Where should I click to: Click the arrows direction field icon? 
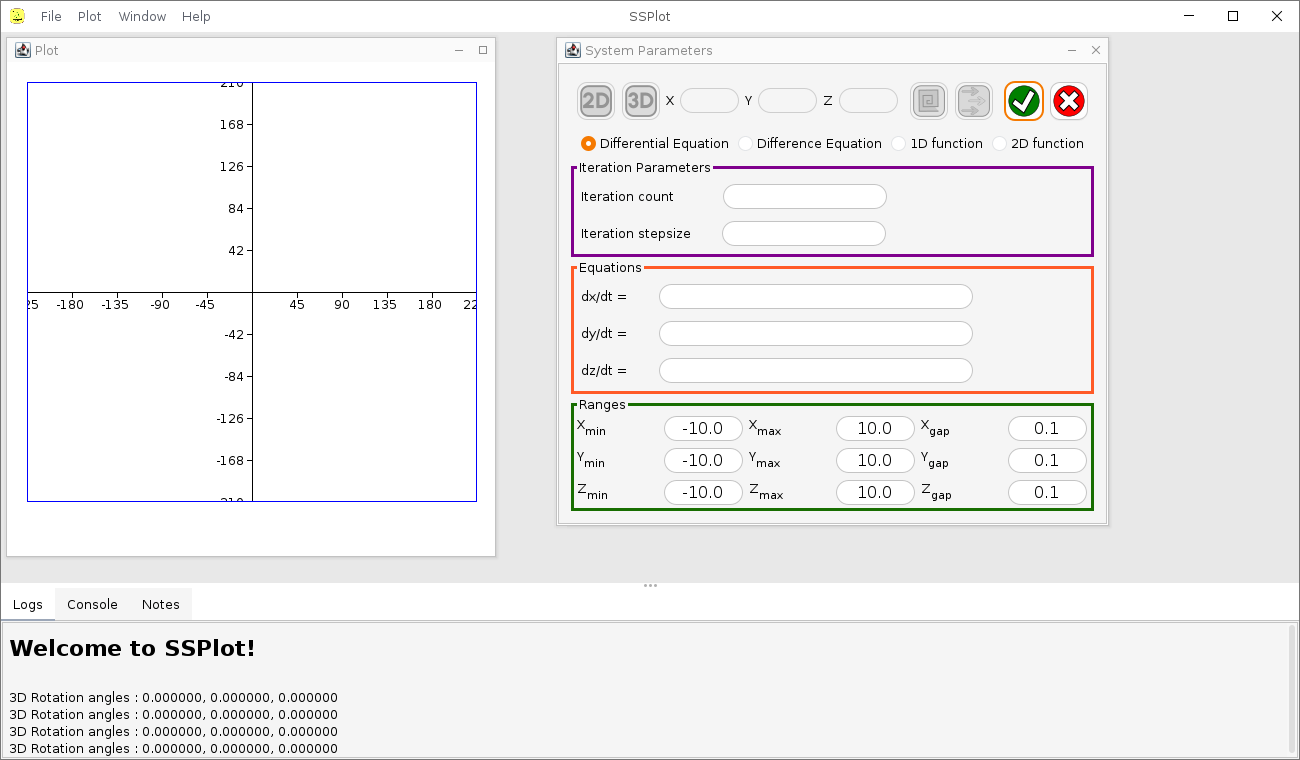pos(974,100)
